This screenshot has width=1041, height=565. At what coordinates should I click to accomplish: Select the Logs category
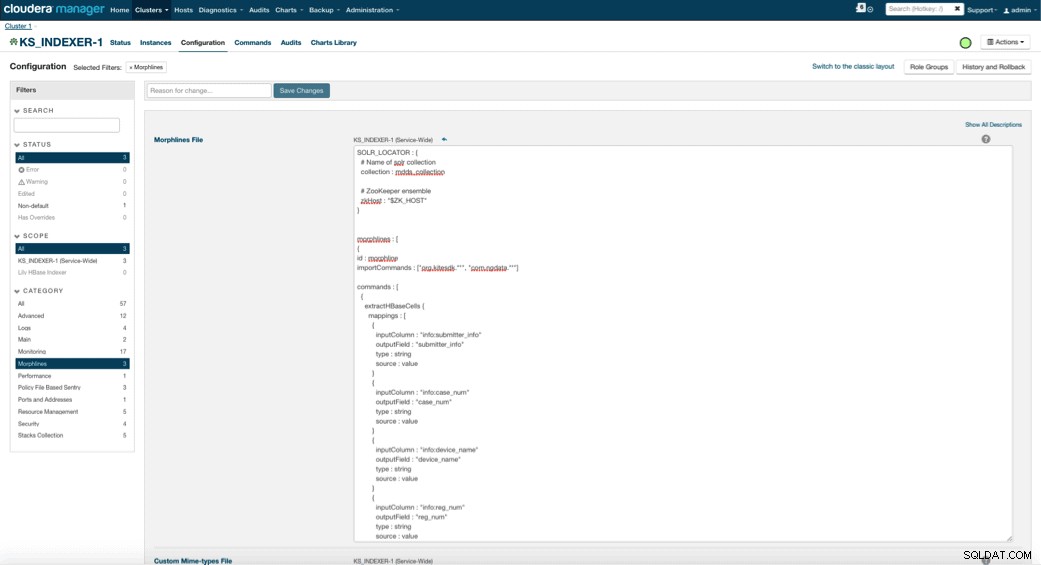click(x=72, y=327)
